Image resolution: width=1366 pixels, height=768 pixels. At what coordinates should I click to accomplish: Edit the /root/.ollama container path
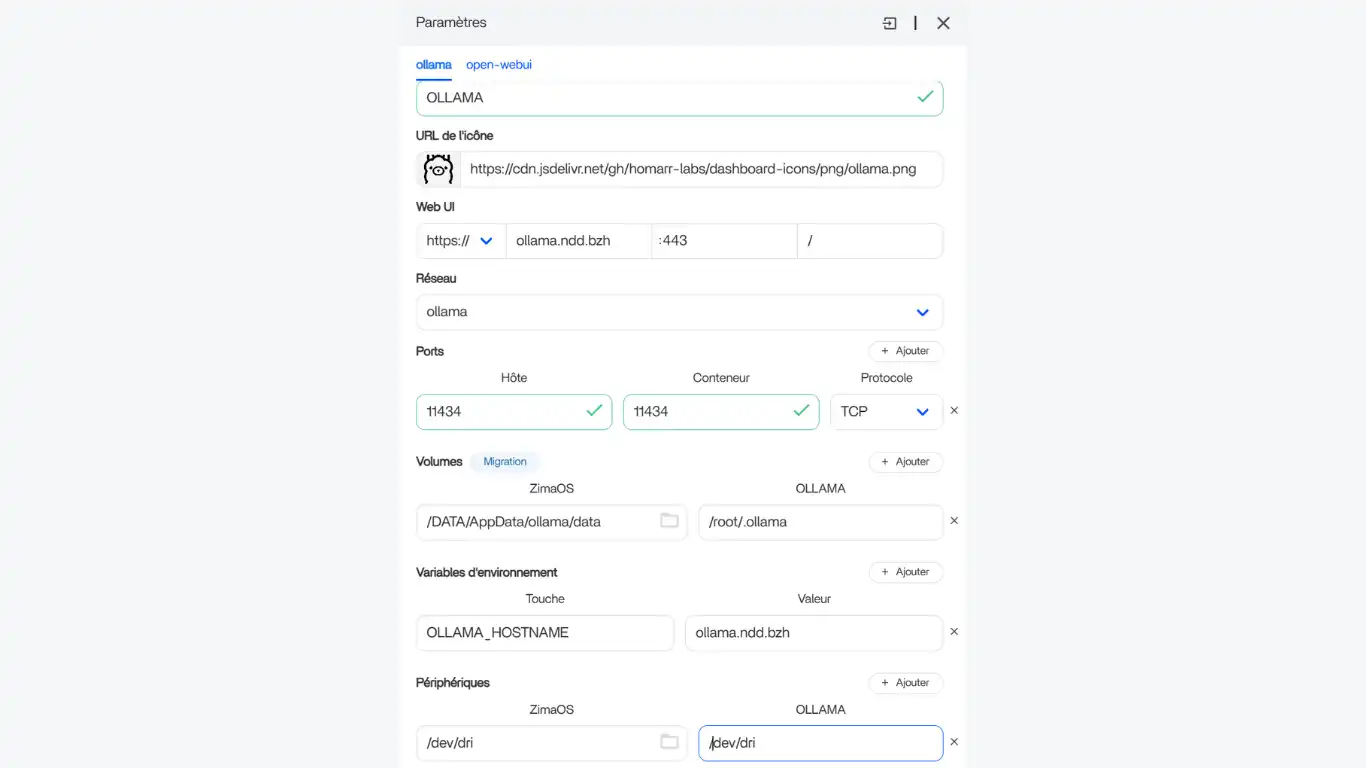point(820,522)
